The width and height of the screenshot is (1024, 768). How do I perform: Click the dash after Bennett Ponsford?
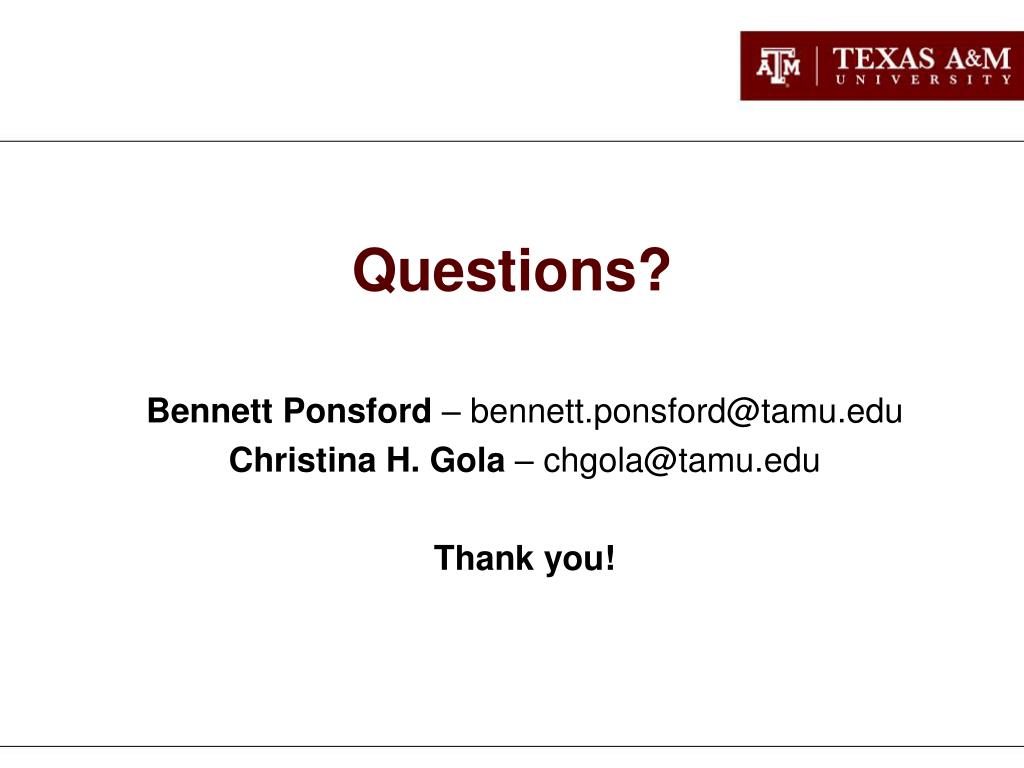(451, 413)
